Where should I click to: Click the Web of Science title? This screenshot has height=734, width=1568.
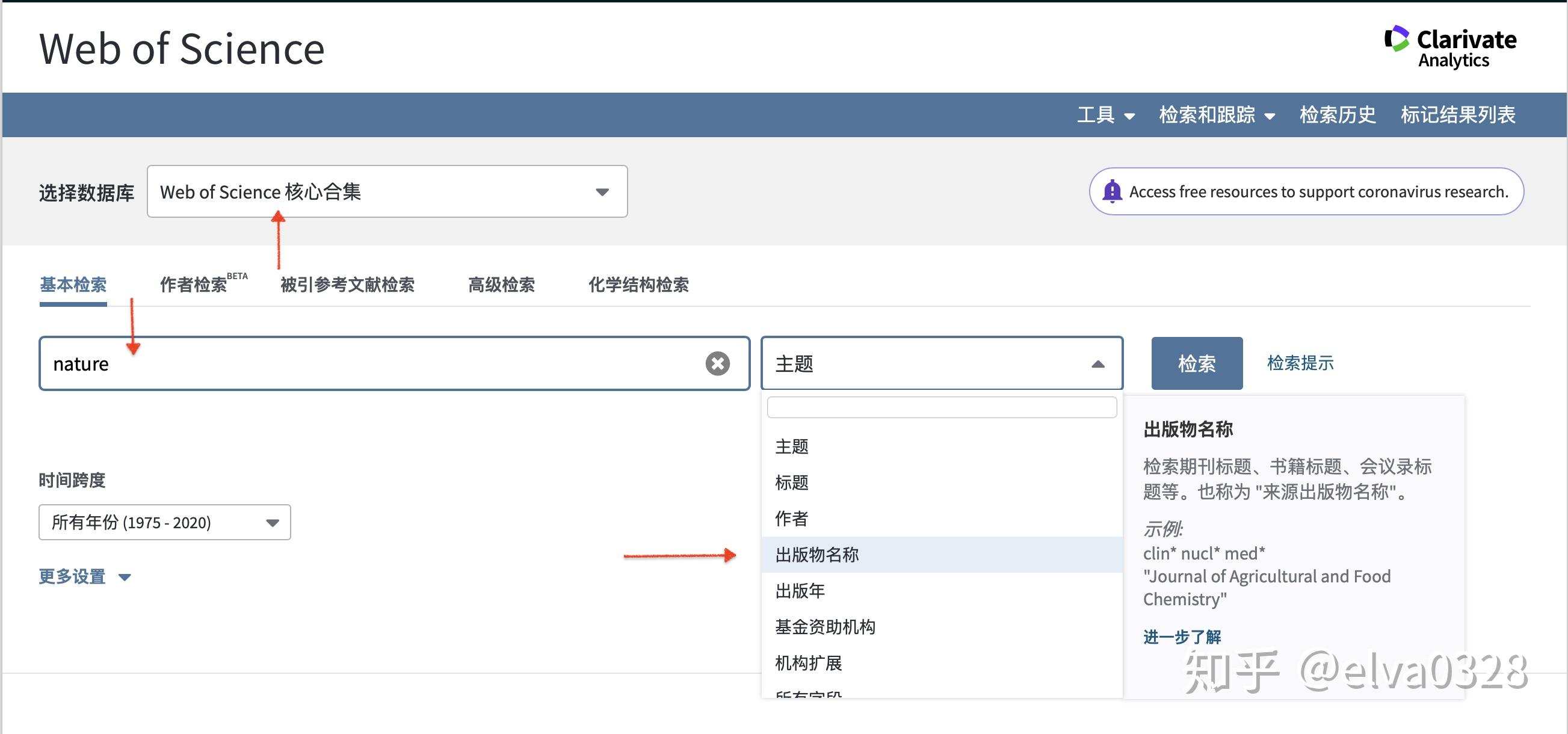[x=182, y=49]
